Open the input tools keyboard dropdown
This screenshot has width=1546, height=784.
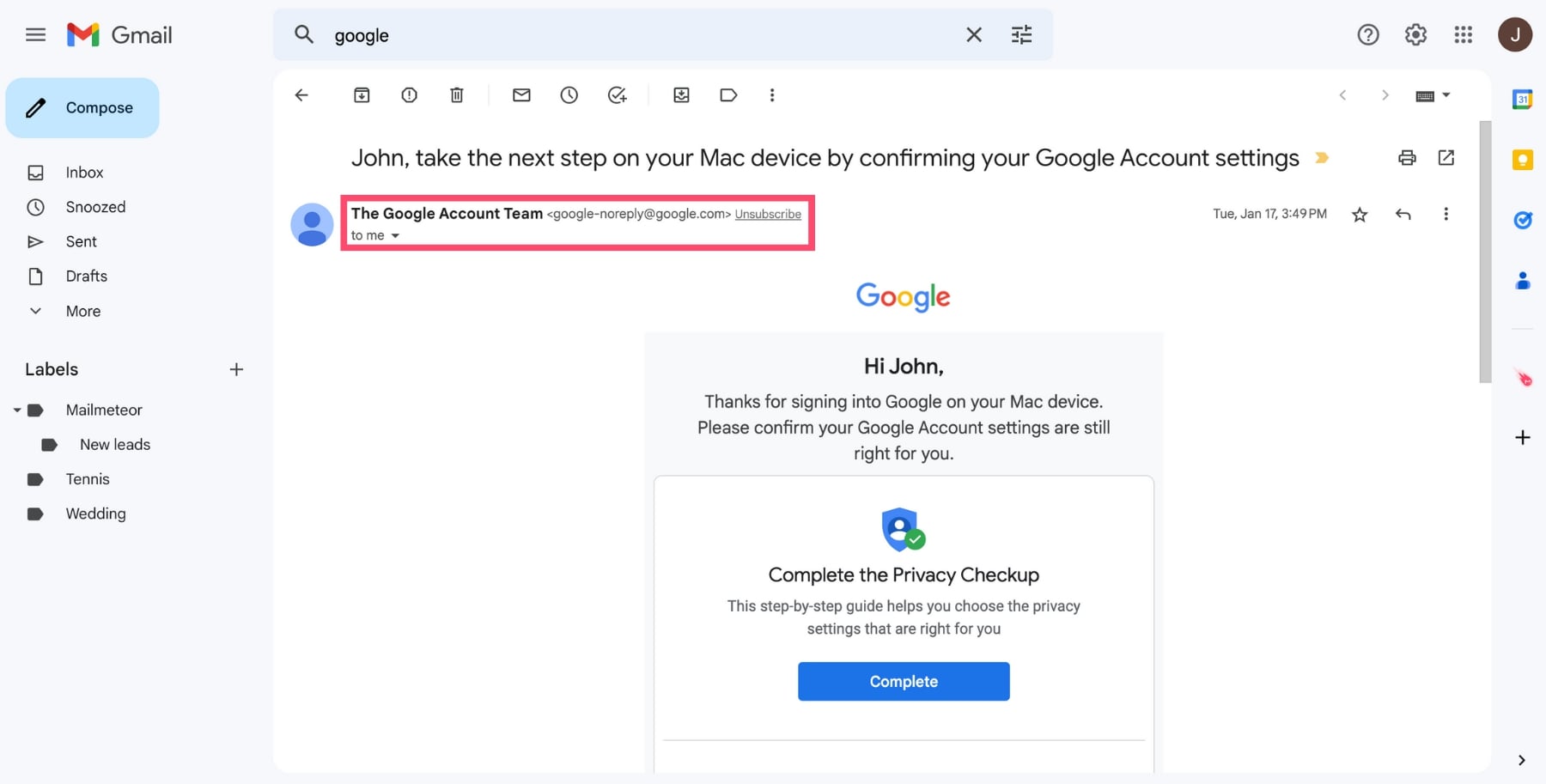(x=1433, y=95)
